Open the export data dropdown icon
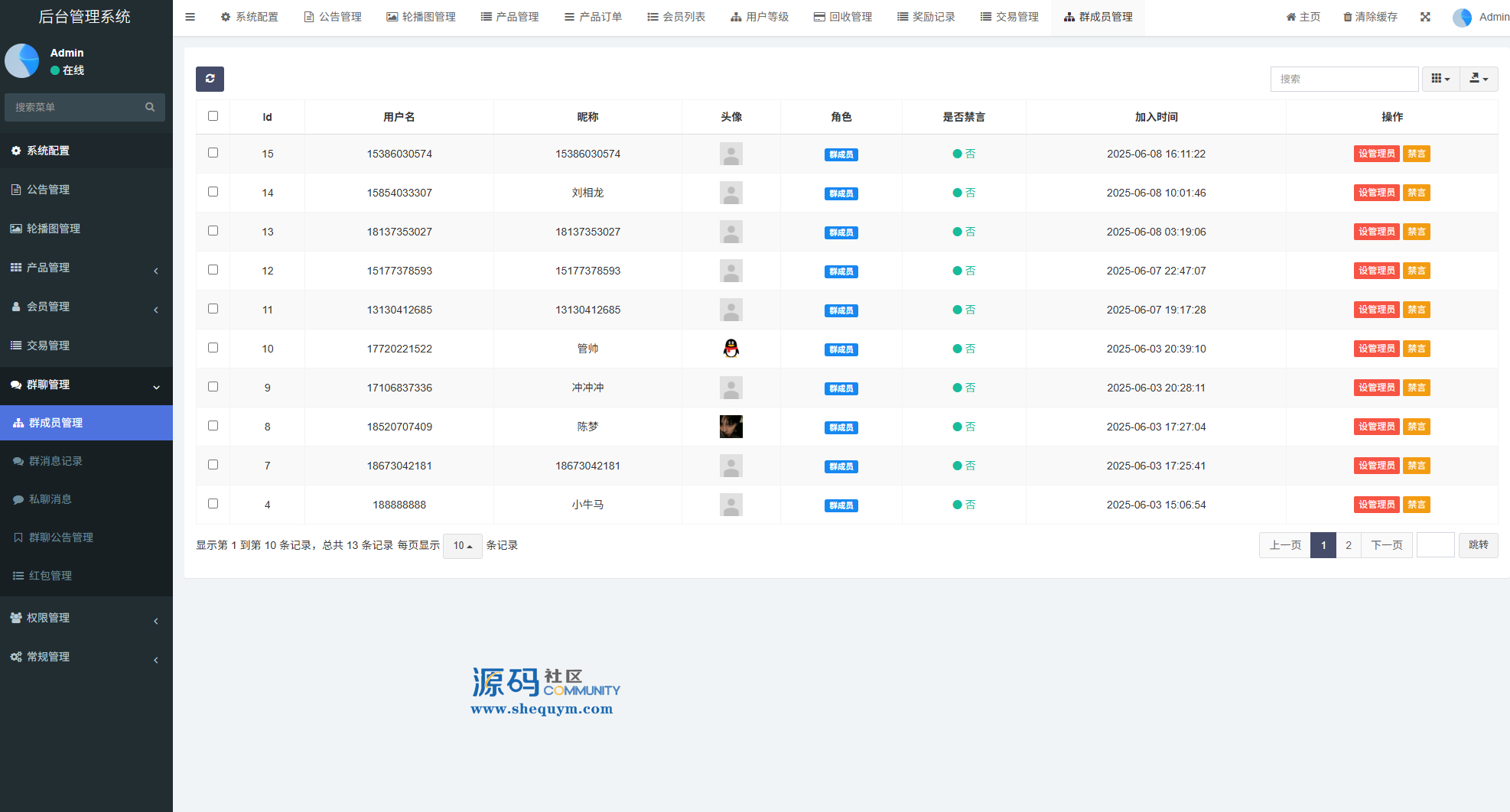Viewport: 1510px width, 812px height. (1479, 79)
